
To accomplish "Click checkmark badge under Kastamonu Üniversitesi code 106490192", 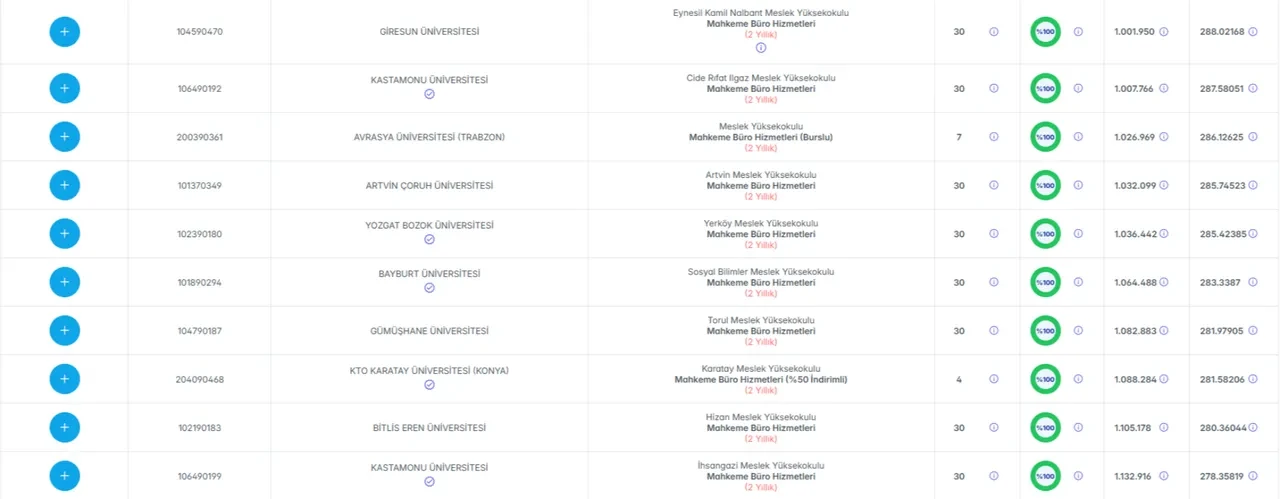I will (x=429, y=94).
